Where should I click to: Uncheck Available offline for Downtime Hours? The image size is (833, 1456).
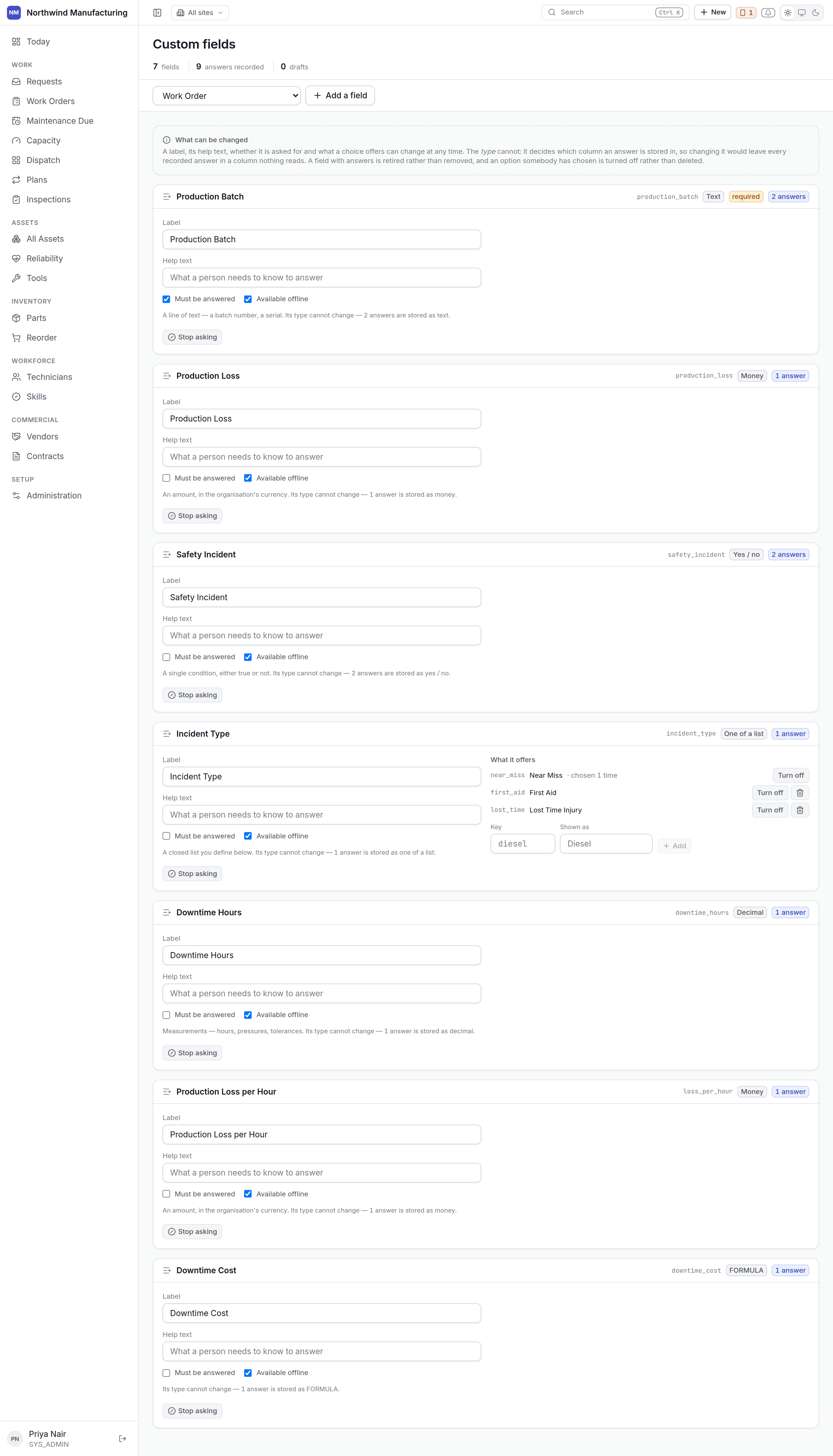pyautogui.click(x=248, y=1015)
